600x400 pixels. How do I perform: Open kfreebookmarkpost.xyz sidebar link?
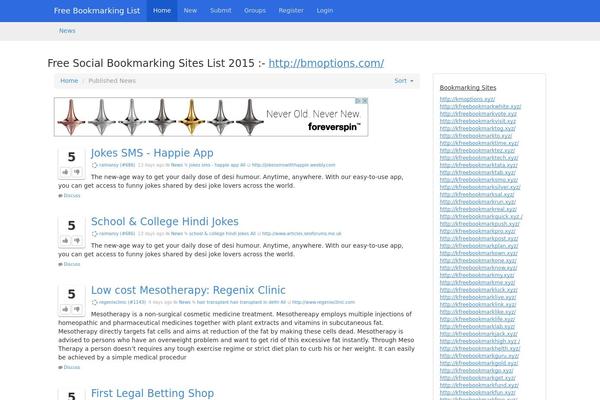tap(479, 238)
